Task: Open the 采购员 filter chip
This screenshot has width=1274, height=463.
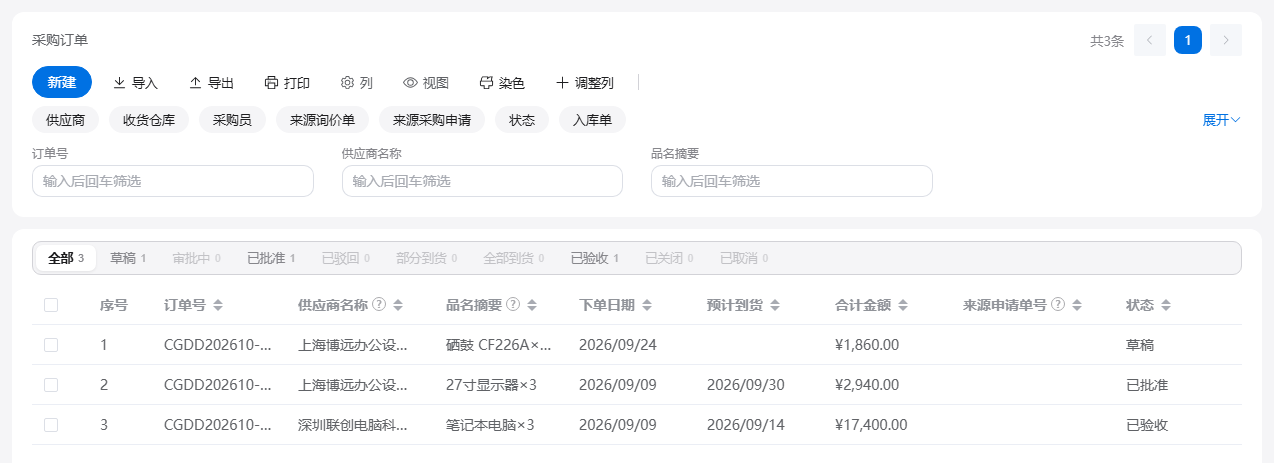Action: pos(232,120)
